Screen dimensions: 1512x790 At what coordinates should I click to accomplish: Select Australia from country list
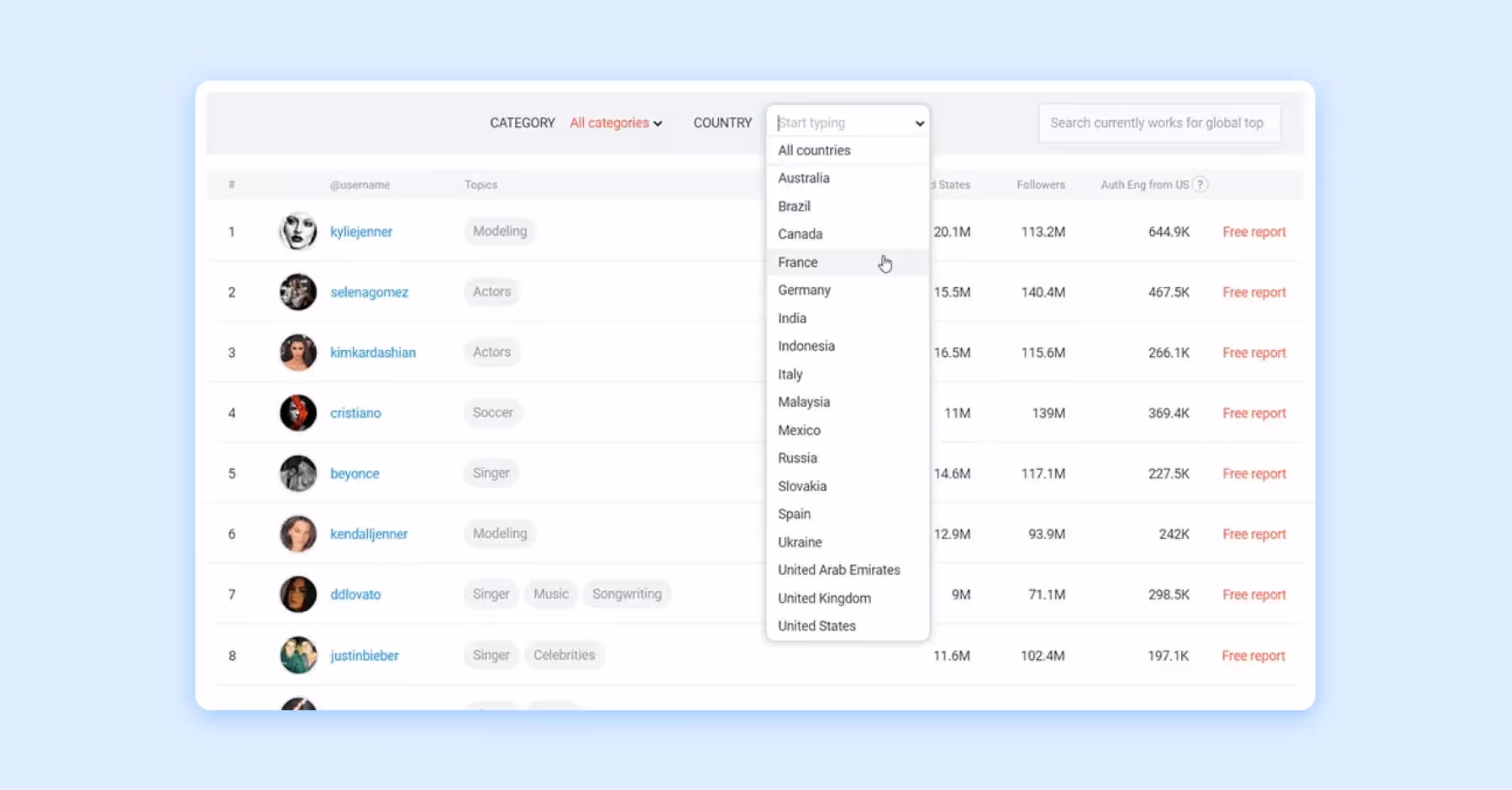848,178
